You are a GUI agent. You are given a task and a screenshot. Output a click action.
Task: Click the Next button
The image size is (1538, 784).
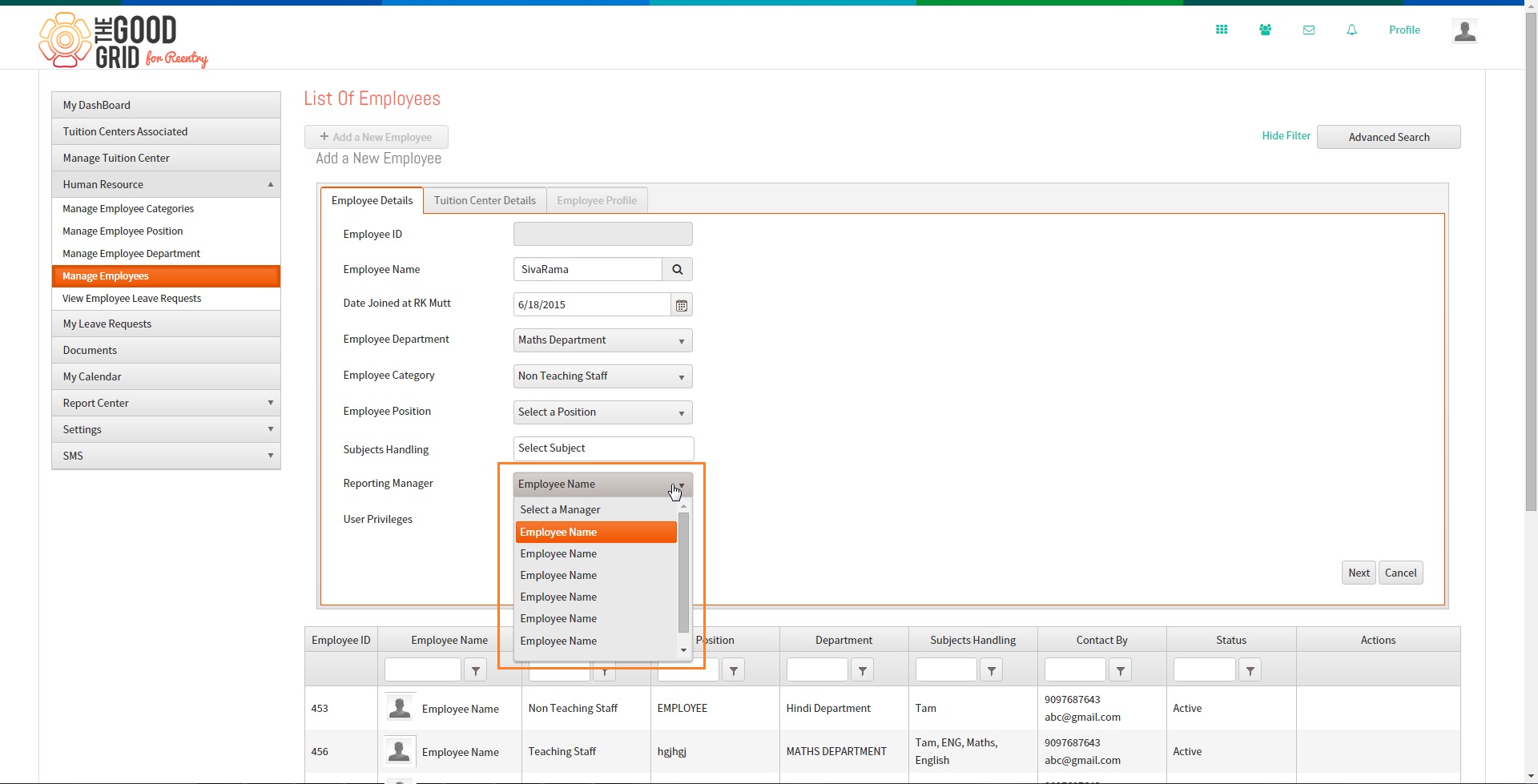click(x=1359, y=573)
